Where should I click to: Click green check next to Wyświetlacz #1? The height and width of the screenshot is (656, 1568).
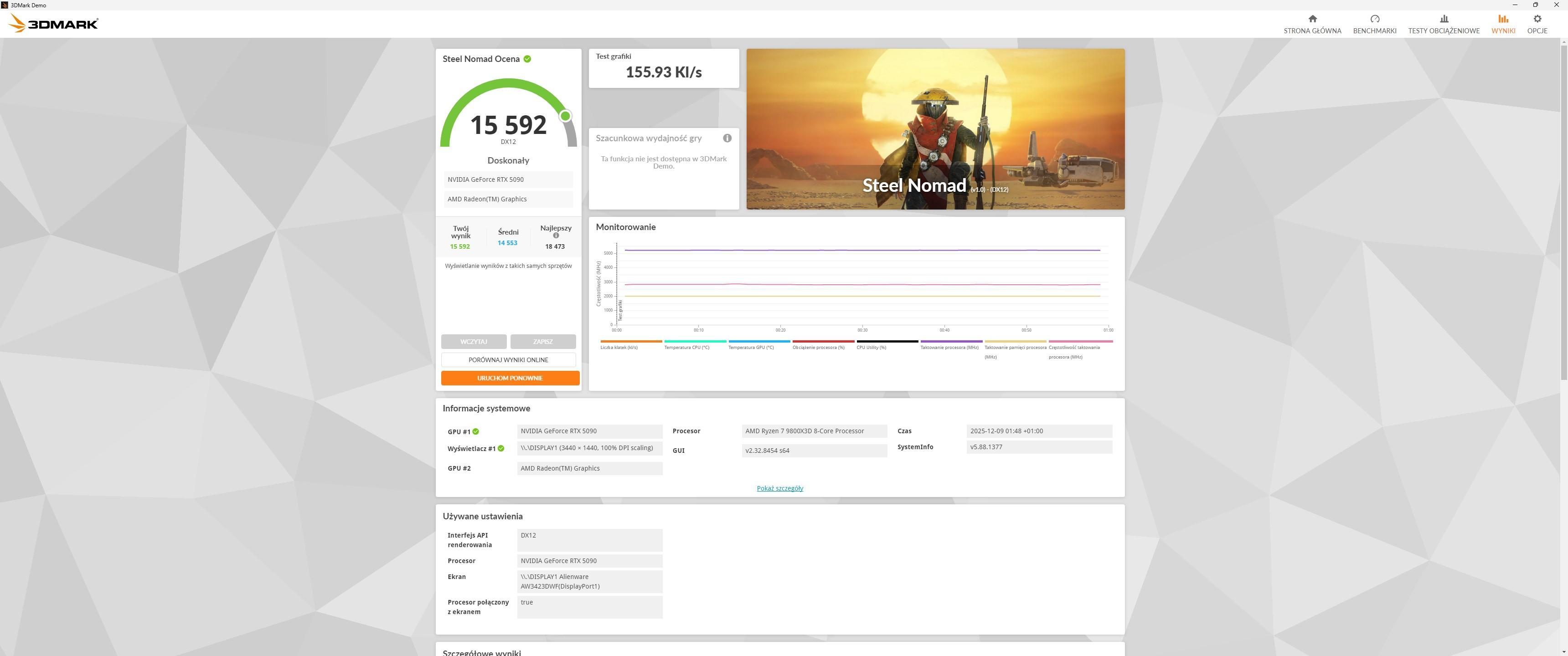click(x=501, y=448)
